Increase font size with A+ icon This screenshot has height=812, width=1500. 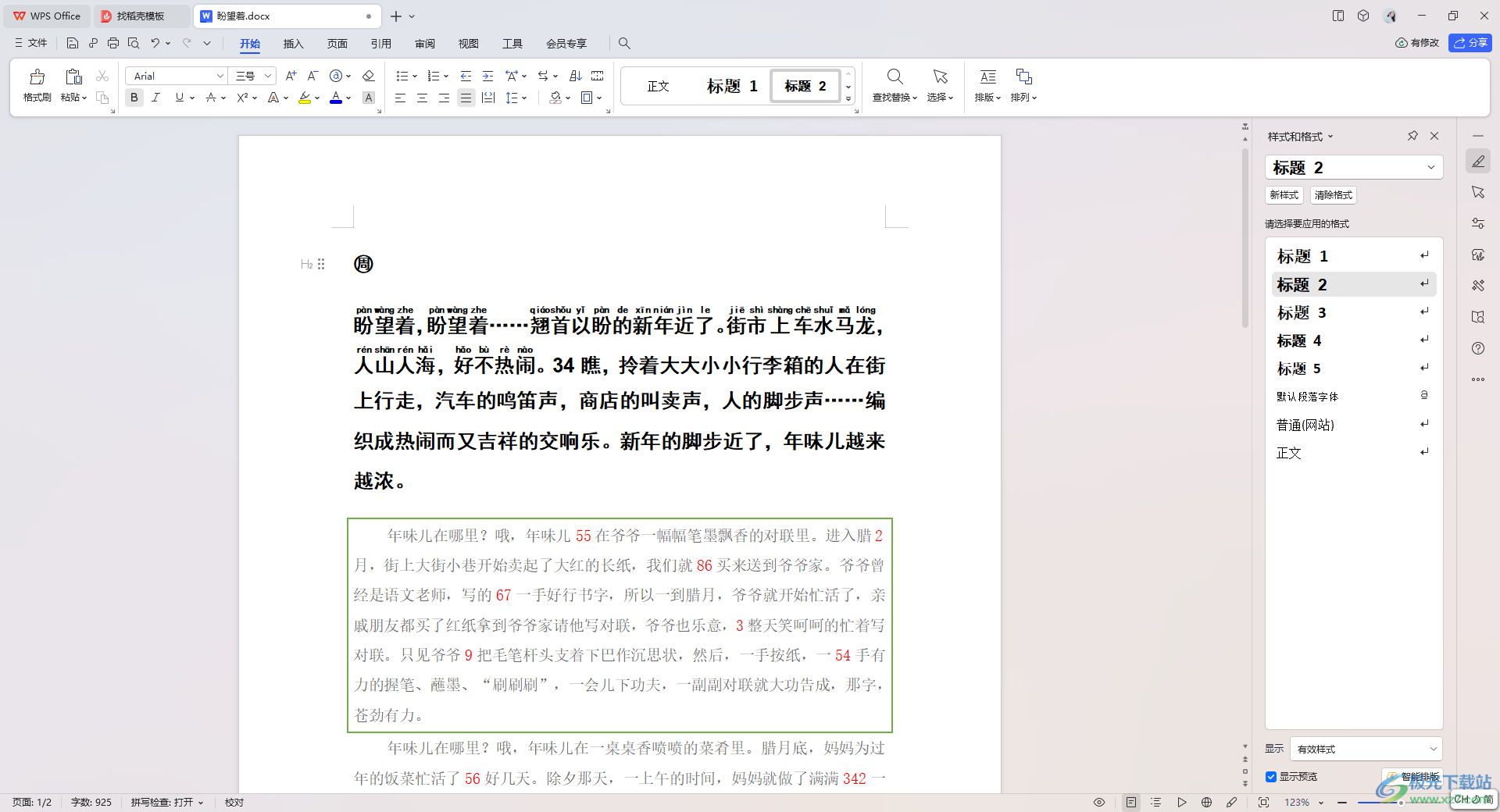click(x=291, y=76)
